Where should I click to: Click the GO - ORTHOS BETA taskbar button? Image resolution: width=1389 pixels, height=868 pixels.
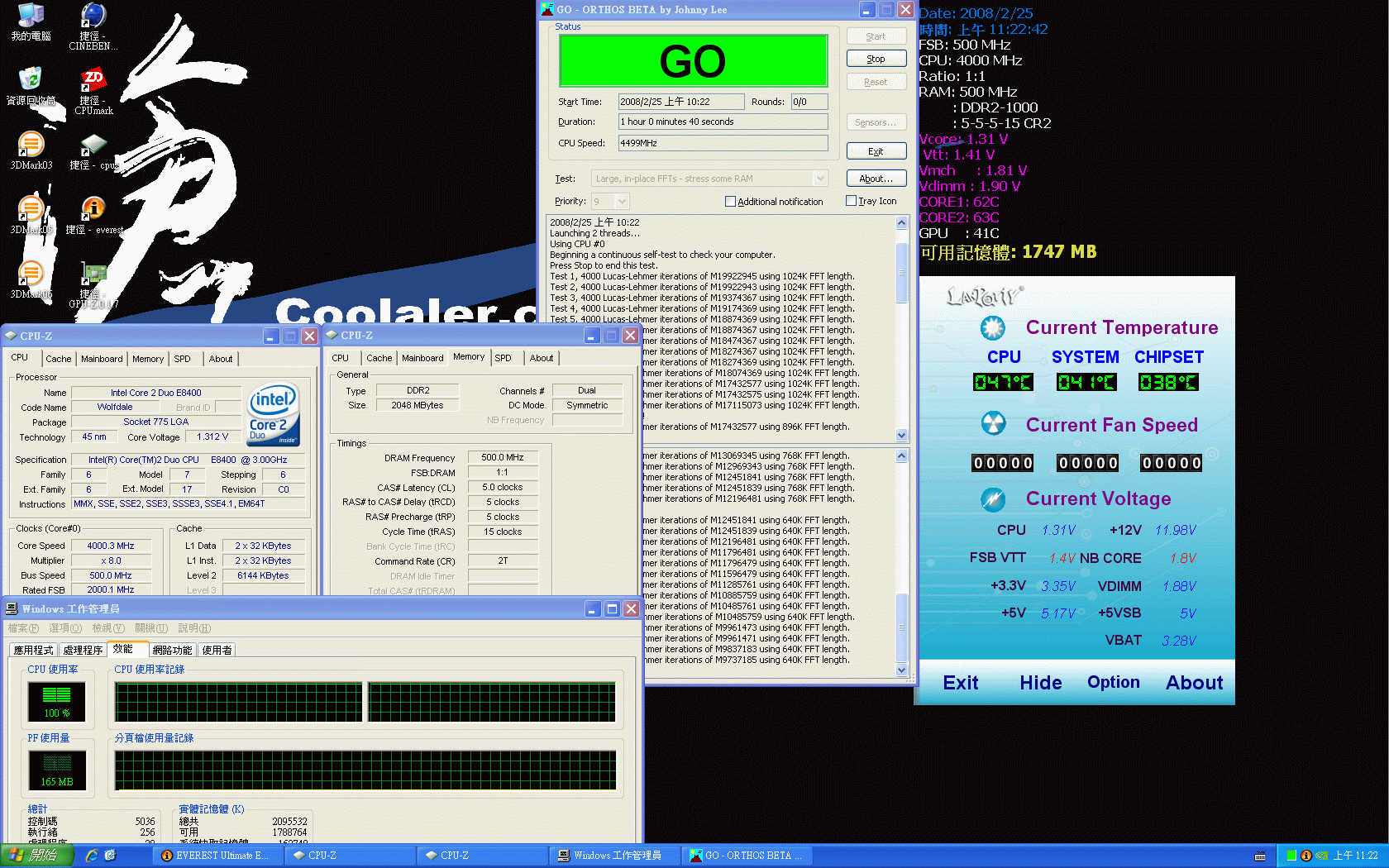pos(748,856)
